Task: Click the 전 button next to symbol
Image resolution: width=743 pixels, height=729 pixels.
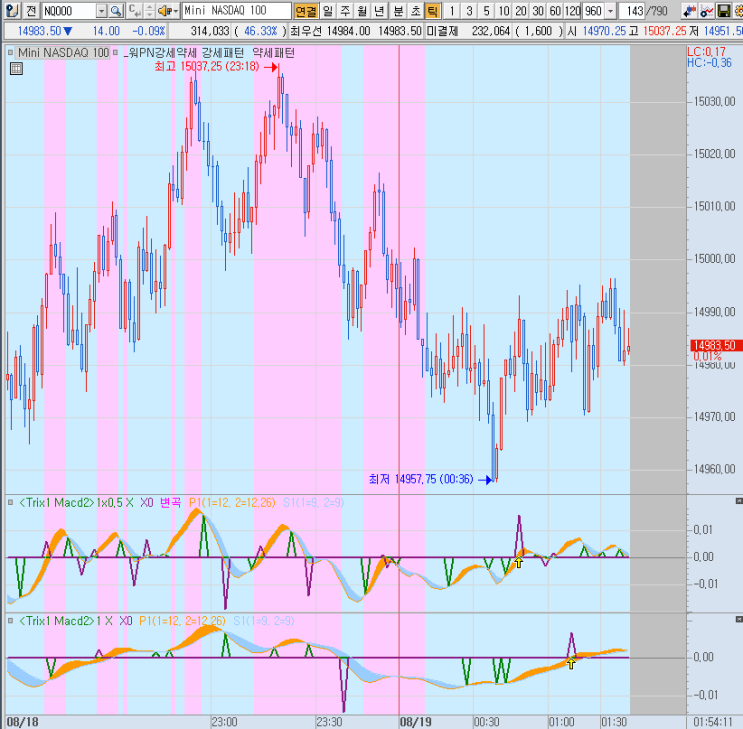Action: click(x=30, y=10)
